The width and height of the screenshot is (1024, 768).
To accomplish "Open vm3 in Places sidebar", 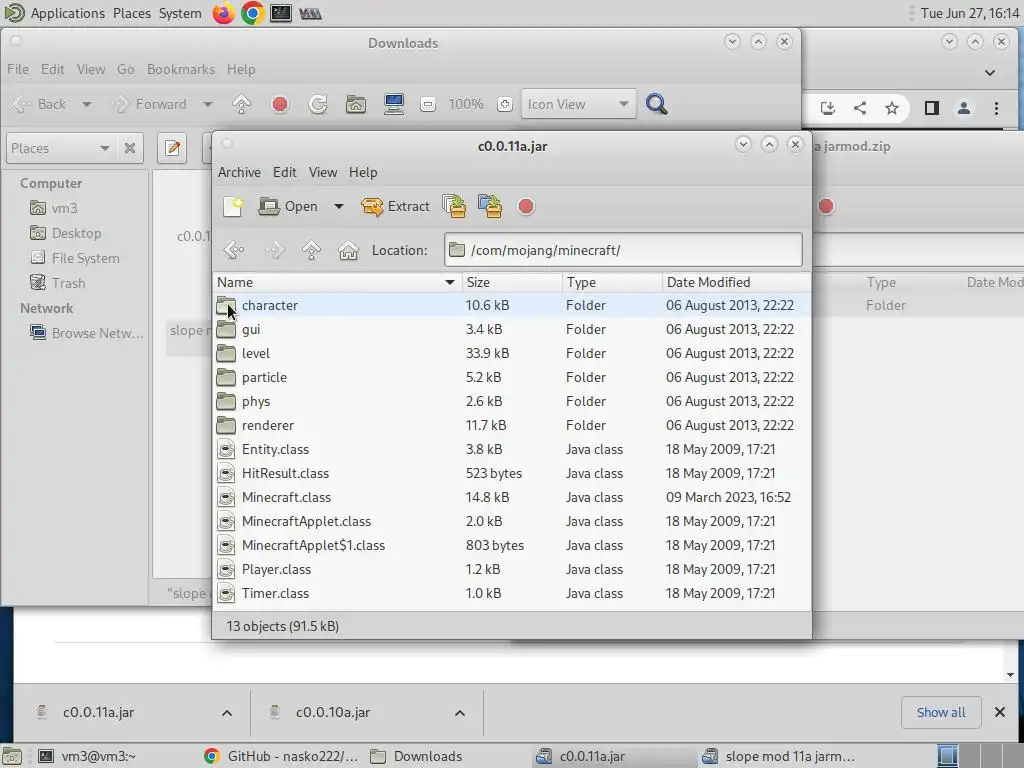I will tap(54, 208).
